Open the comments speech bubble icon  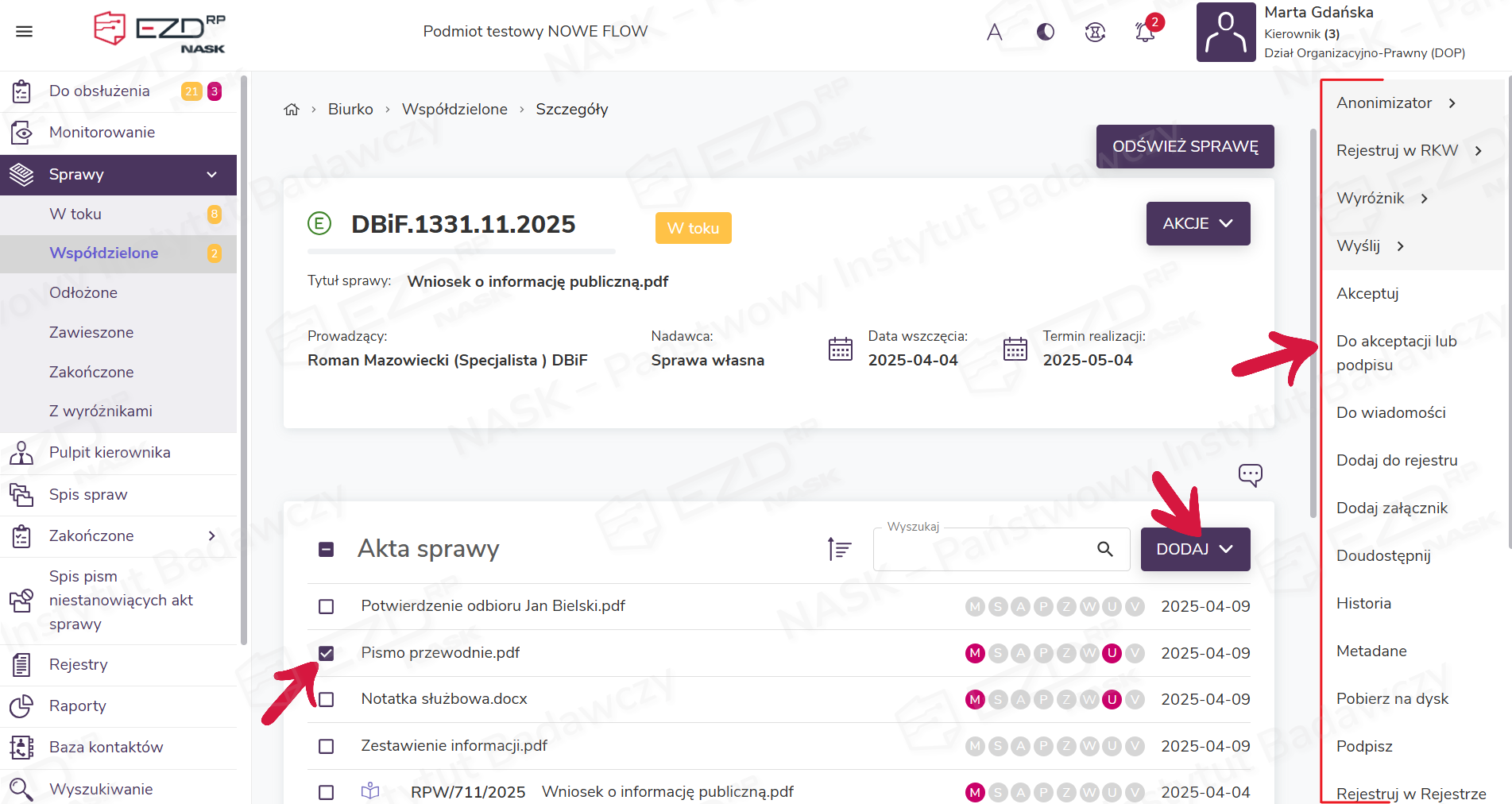(x=1250, y=475)
